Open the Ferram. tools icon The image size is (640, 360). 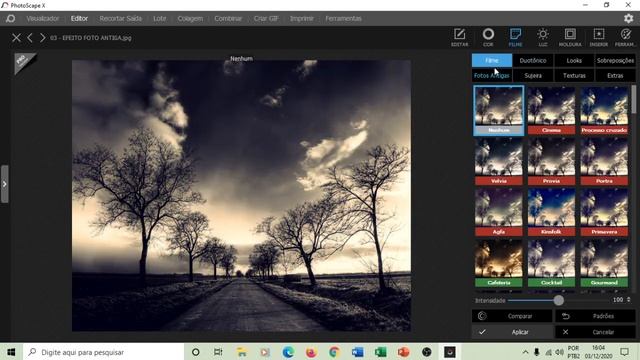click(625, 37)
